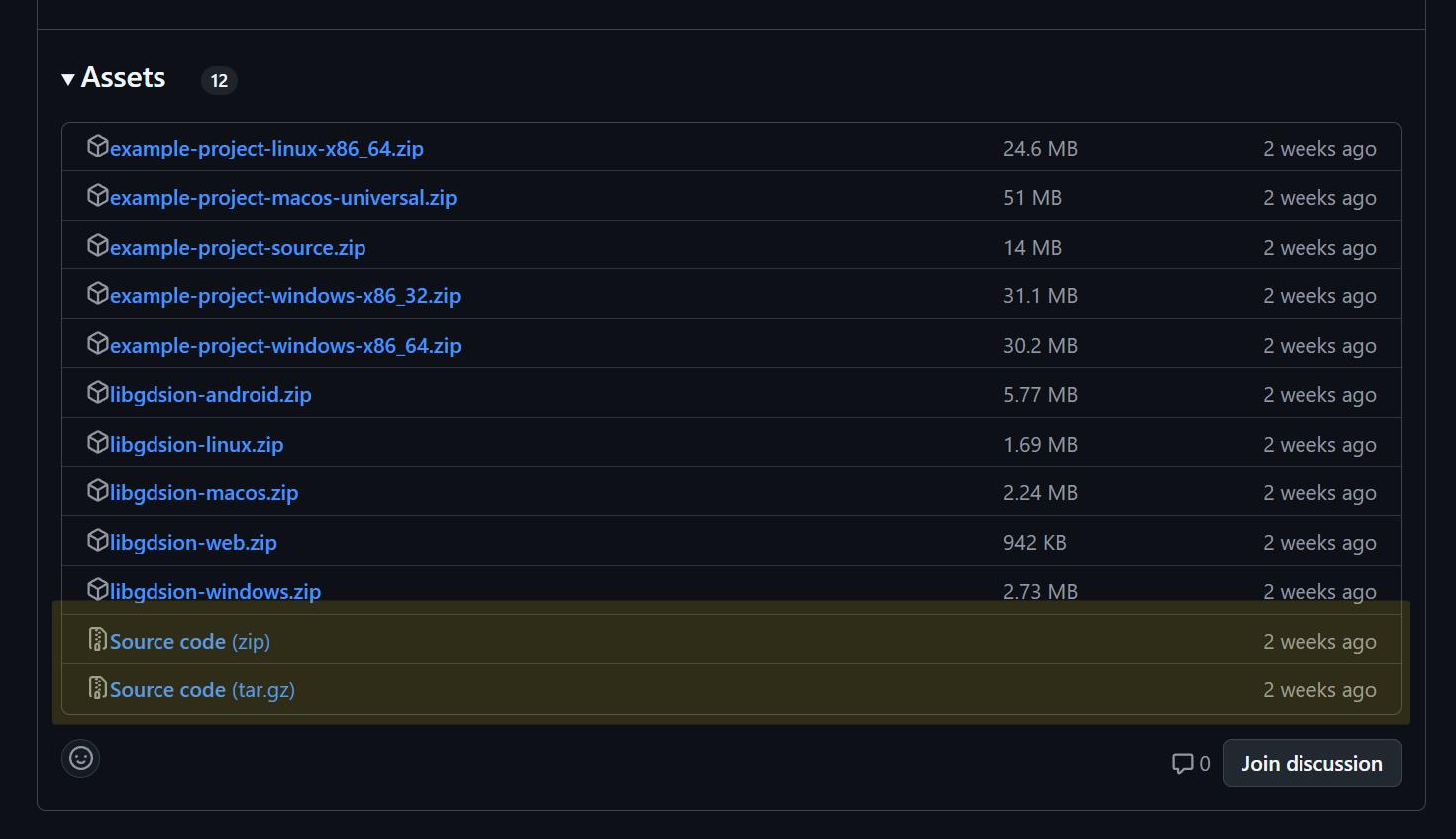Download libgdsion-windows.zip

(x=215, y=592)
